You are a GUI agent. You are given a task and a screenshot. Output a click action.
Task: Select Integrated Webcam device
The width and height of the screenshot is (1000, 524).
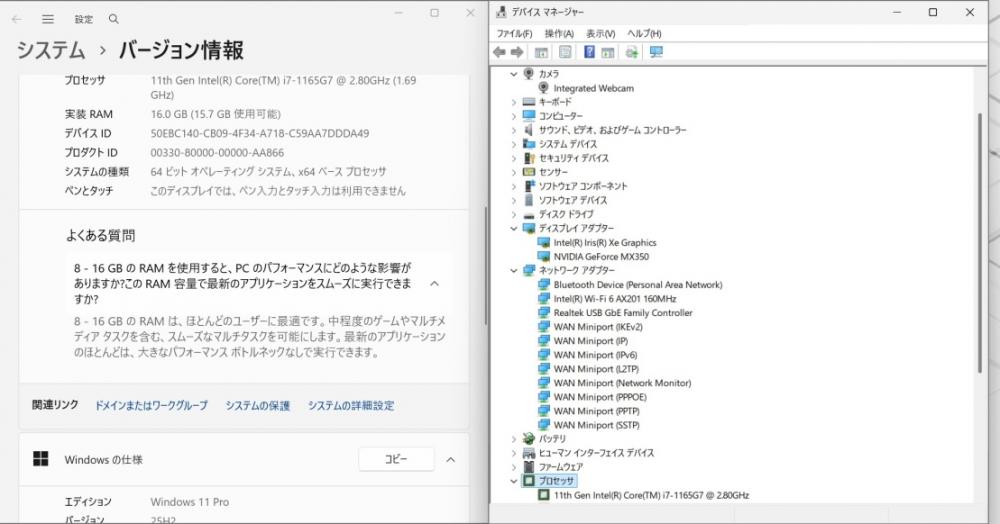pyautogui.click(x=593, y=88)
